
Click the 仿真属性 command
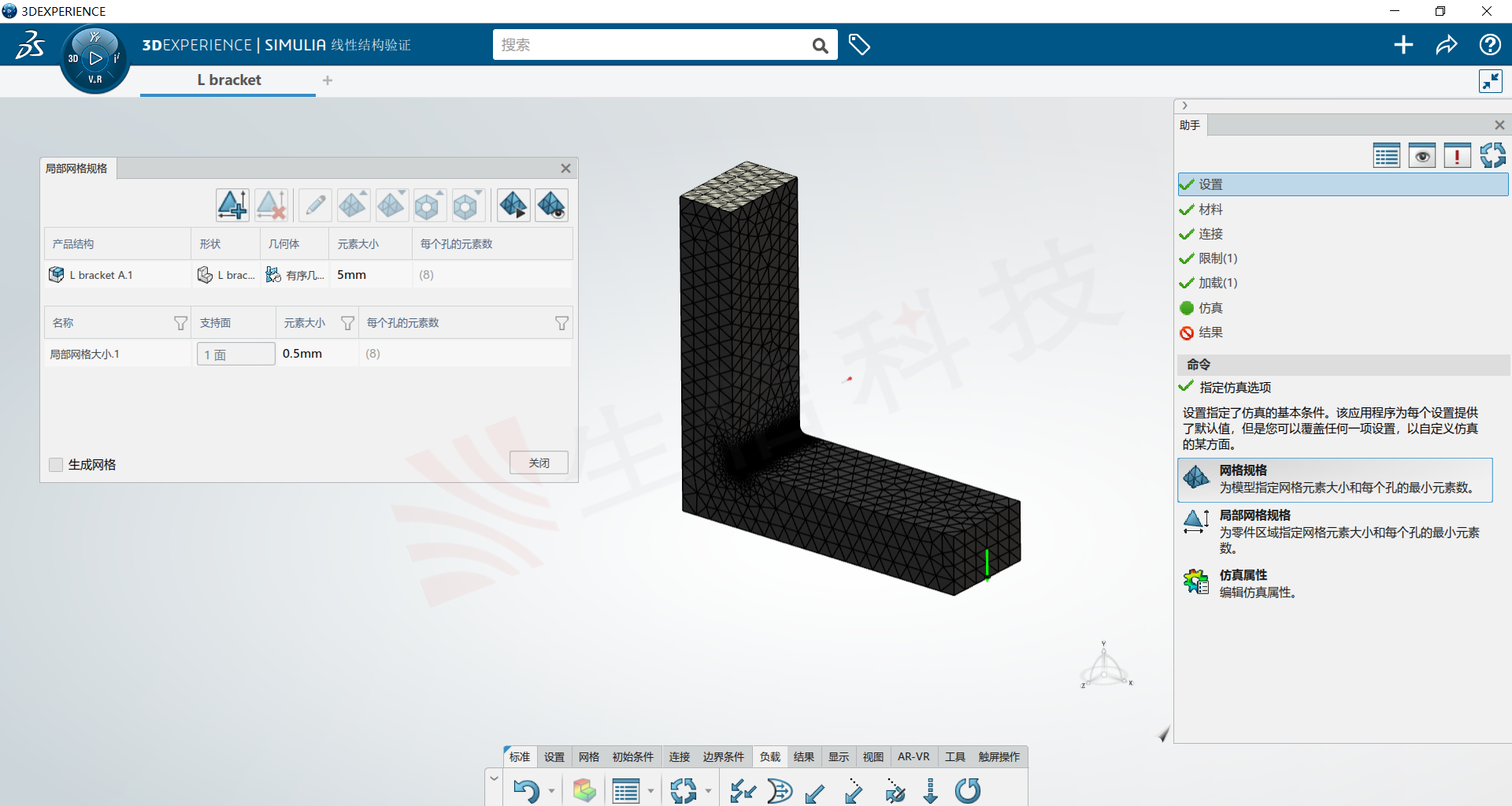(x=1335, y=583)
